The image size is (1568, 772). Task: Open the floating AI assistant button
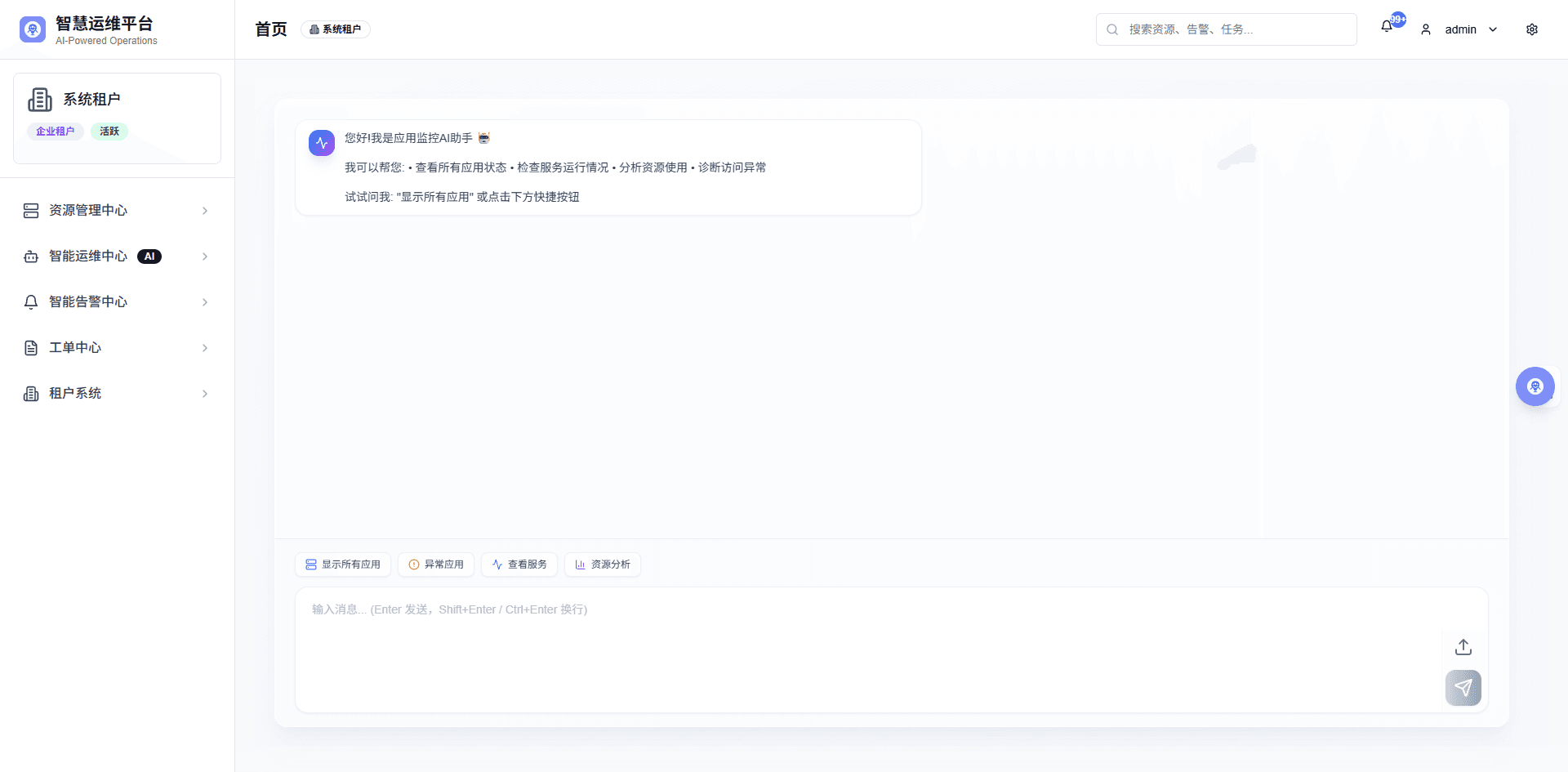1535,386
